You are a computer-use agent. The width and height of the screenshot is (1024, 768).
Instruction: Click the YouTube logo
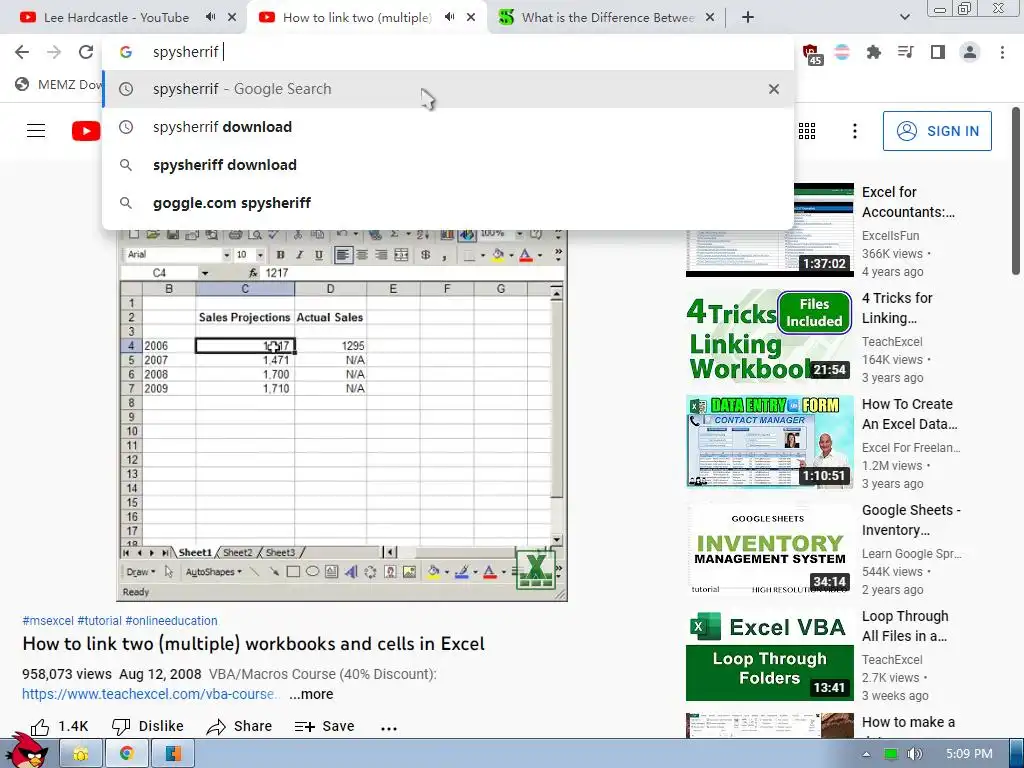[86, 131]
